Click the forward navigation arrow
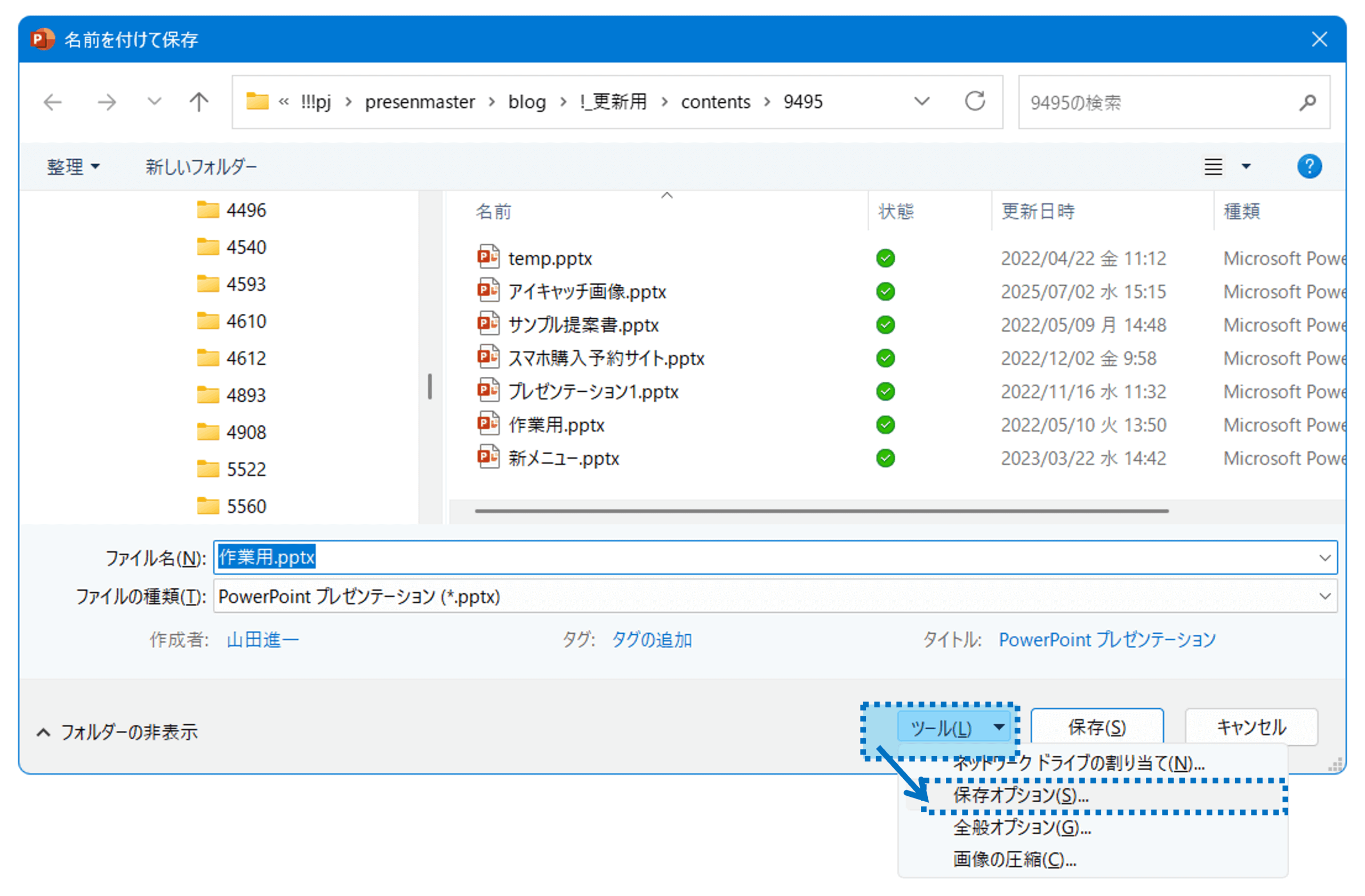1365x896 pixels. tap(107, 103)
